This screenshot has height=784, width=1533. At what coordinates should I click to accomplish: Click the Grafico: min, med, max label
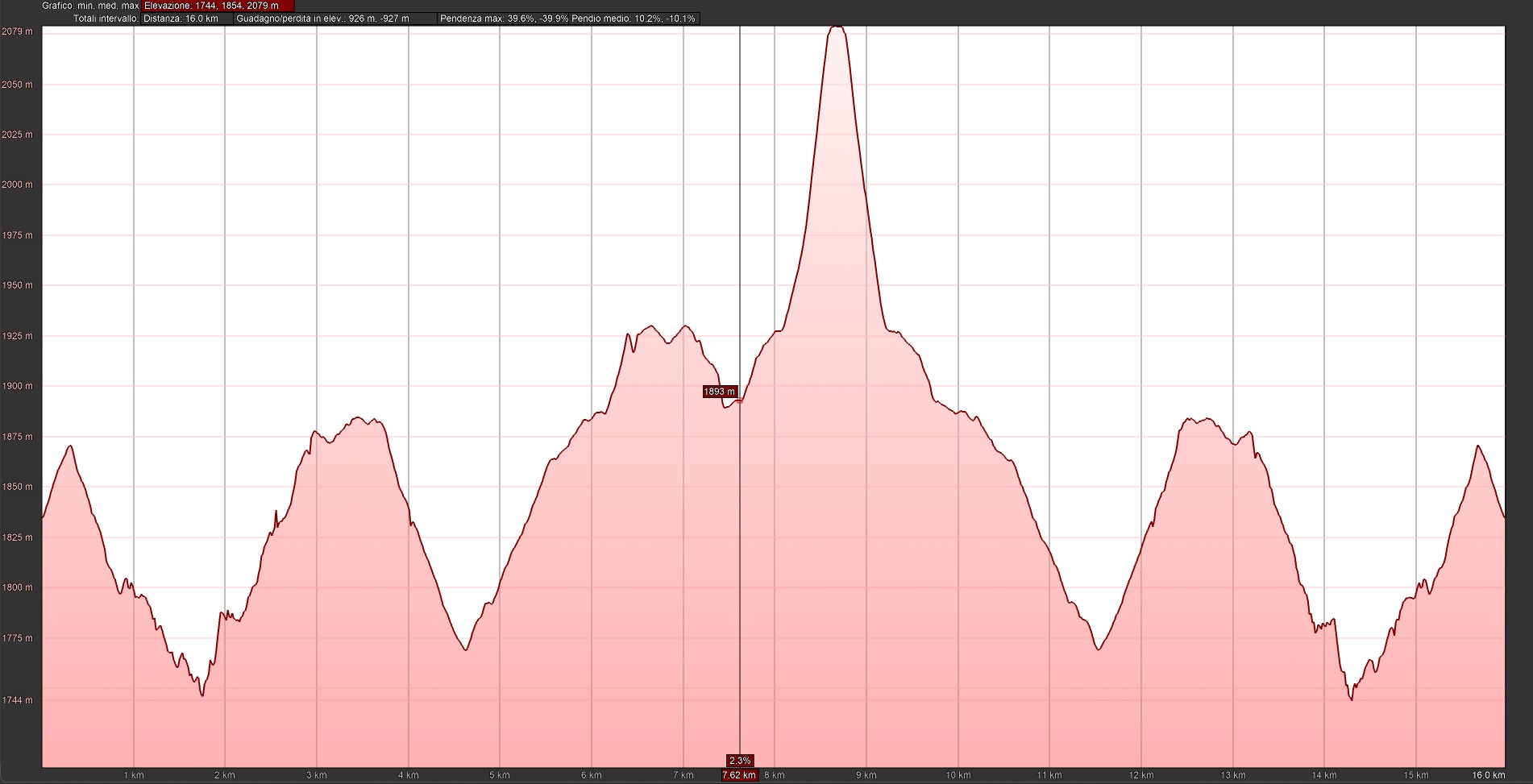[x=91, y=6]
